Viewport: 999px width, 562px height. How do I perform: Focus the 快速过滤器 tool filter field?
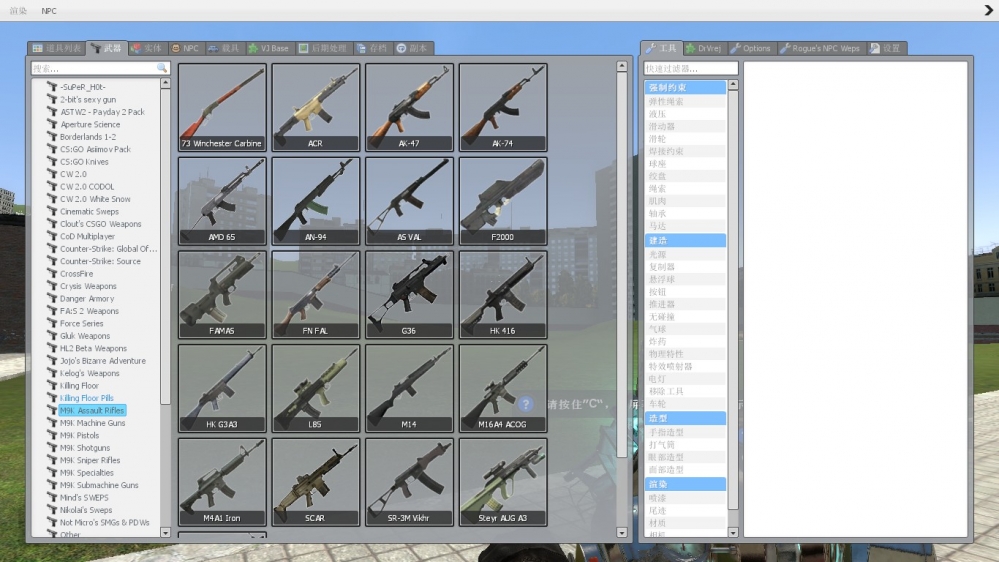[691, 68]
